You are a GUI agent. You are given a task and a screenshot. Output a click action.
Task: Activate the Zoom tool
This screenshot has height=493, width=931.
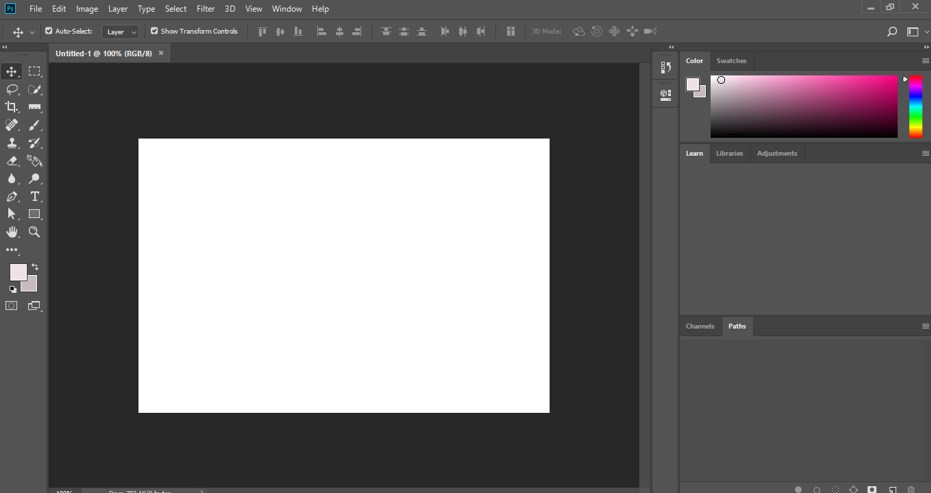[35, 232]
